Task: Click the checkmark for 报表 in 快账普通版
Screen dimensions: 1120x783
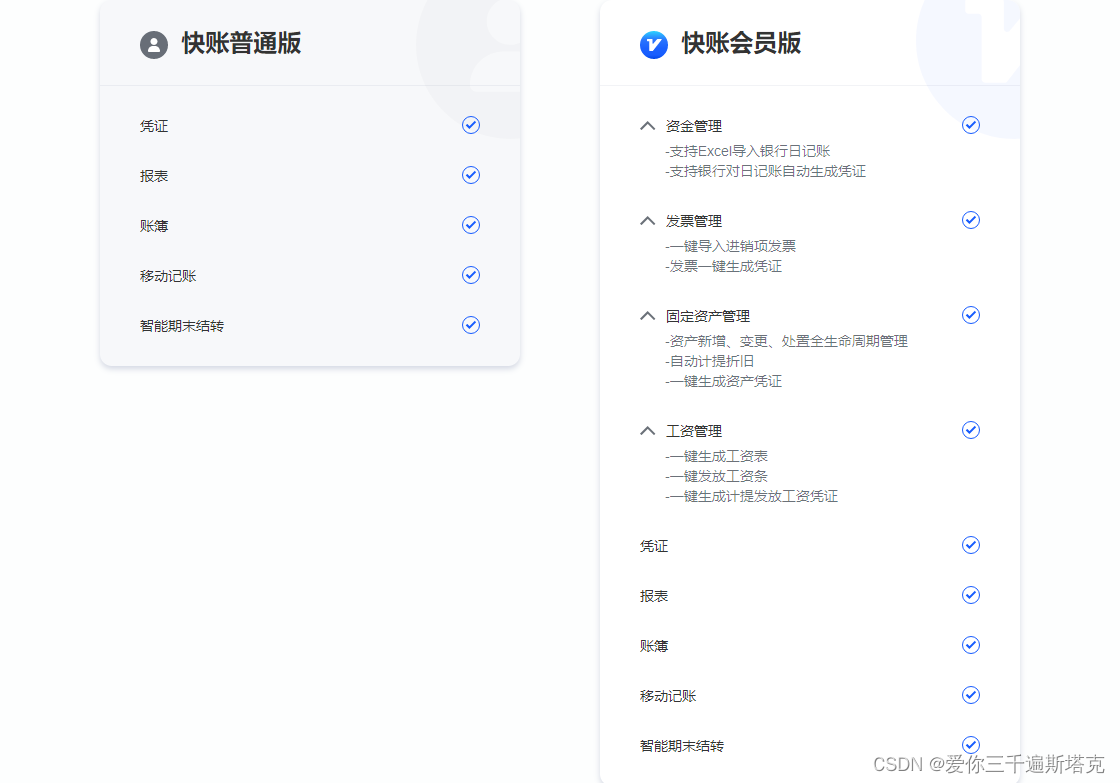Action: pyautogui.click(x=471, y=175)
